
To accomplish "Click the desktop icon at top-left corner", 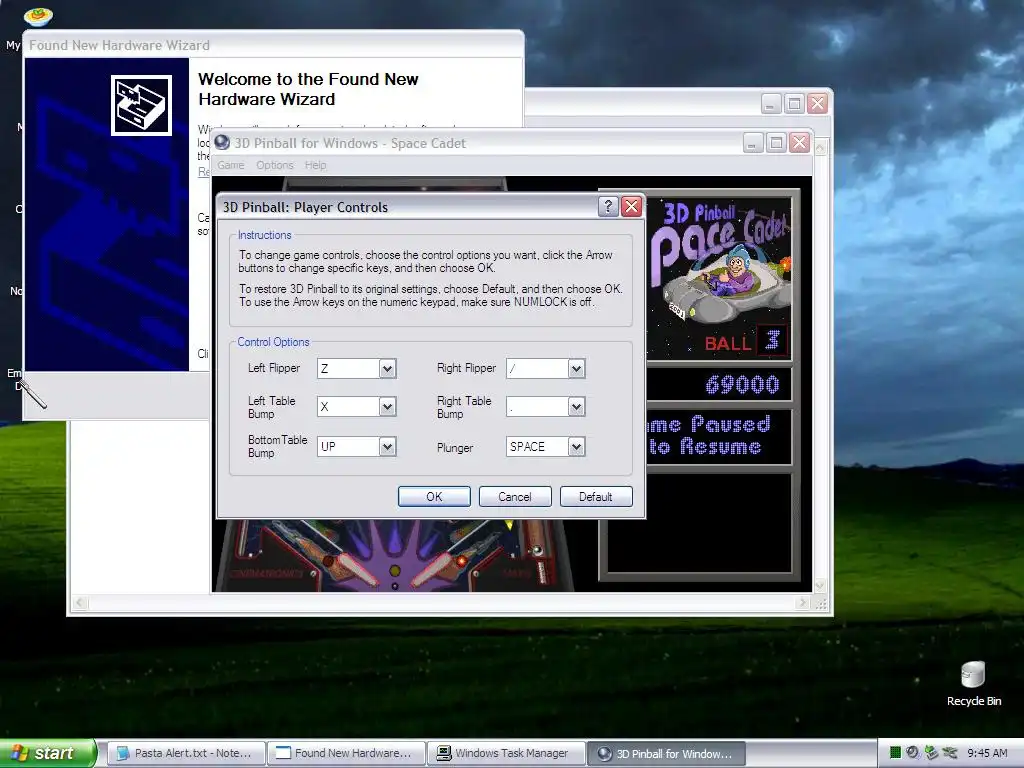I will coord(38,16).
